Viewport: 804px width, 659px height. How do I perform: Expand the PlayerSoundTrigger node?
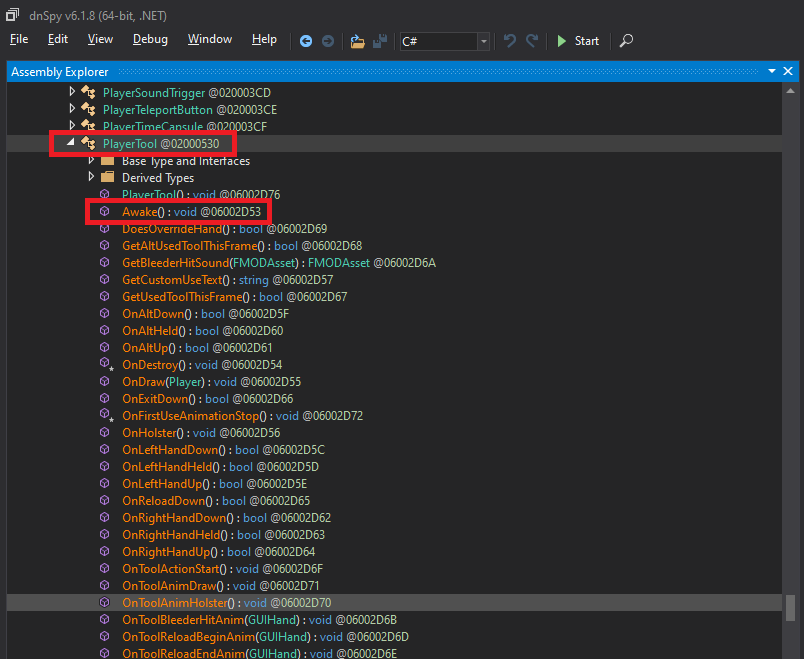click(x=71, y=92)
